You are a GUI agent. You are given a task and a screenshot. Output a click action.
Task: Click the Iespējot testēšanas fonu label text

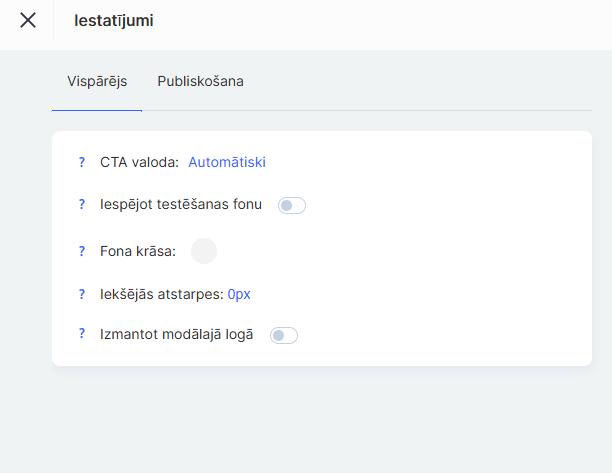tap(181, 205)
